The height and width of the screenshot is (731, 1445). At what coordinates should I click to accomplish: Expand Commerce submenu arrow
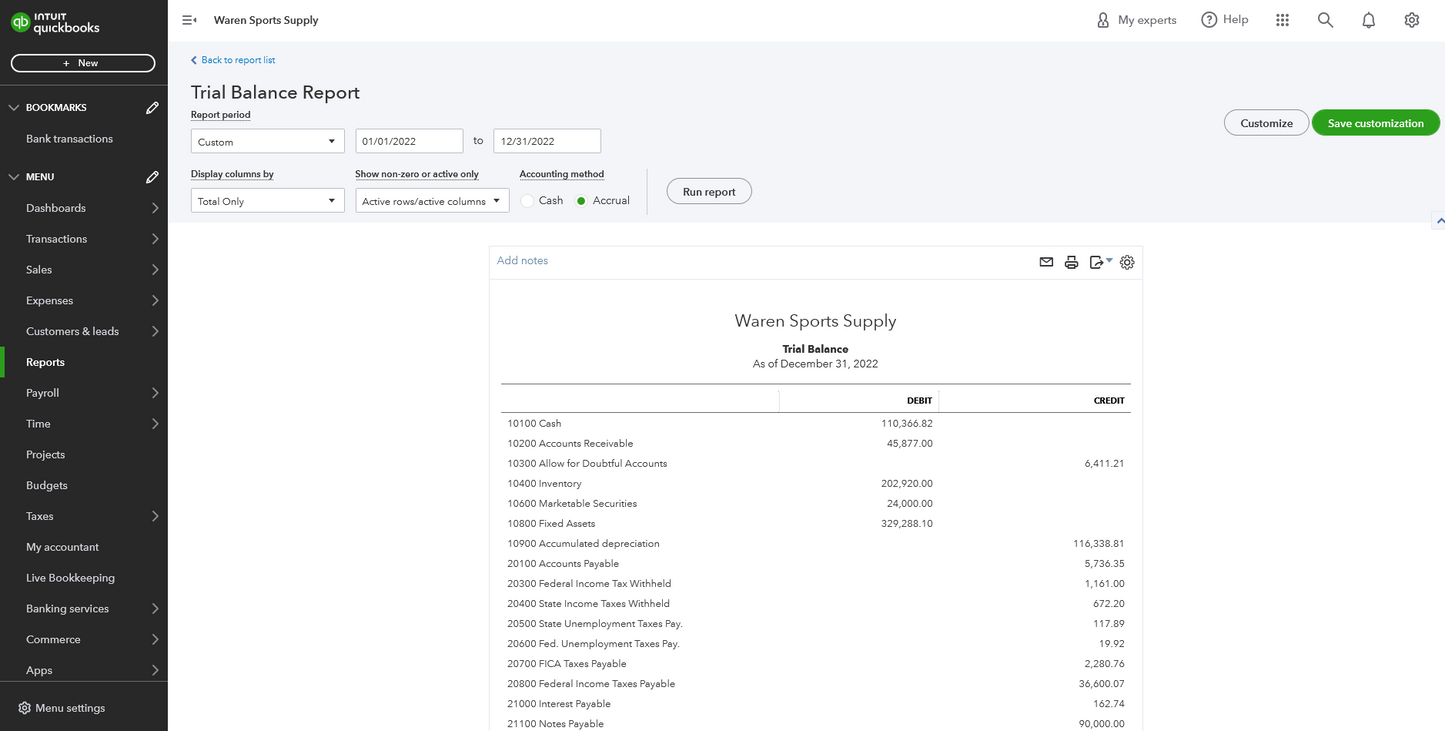155,640
